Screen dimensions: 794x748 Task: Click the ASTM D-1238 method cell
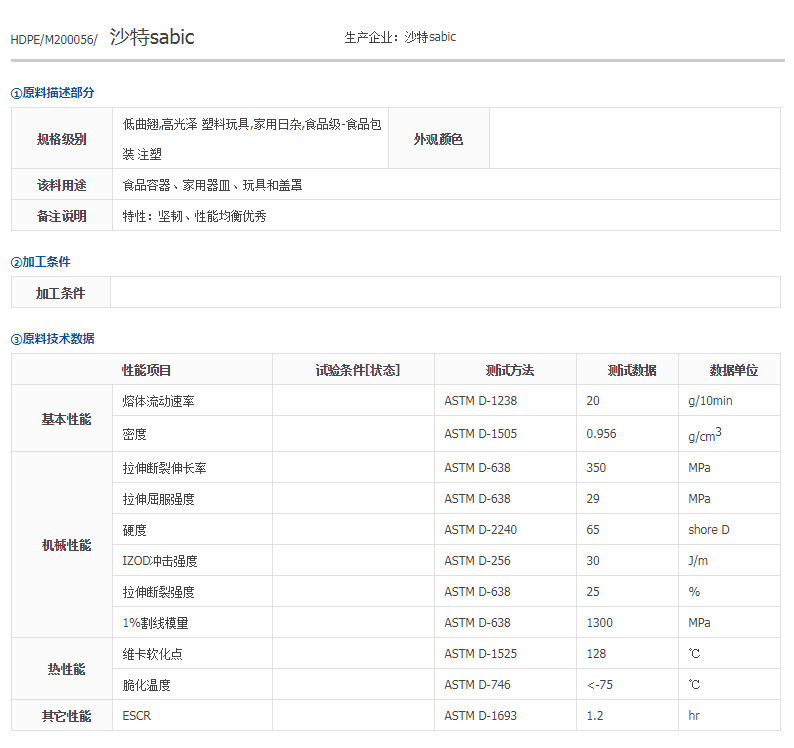click(x=505, y=401)
